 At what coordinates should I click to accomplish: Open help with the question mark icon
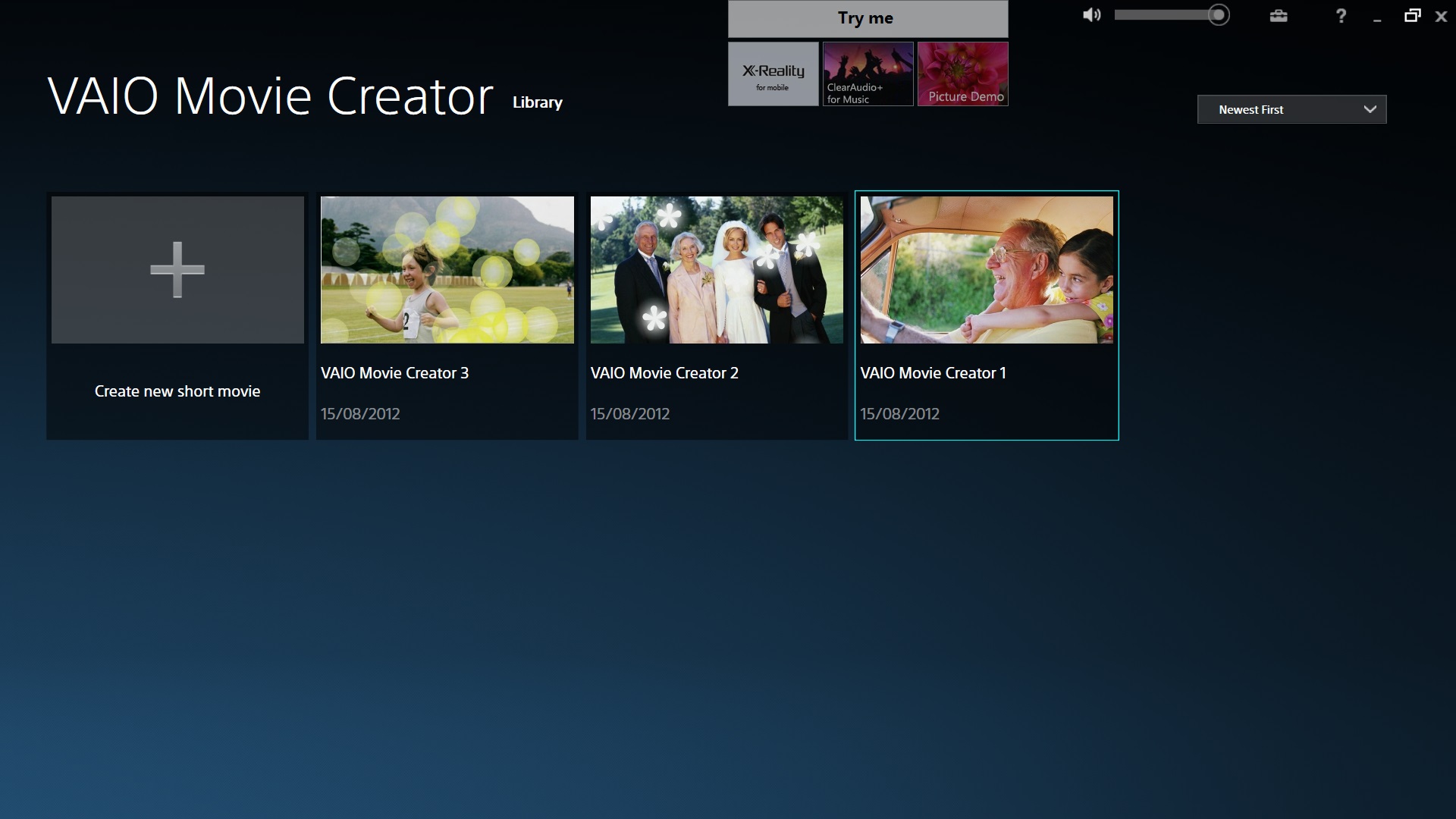coord(1341,16)
